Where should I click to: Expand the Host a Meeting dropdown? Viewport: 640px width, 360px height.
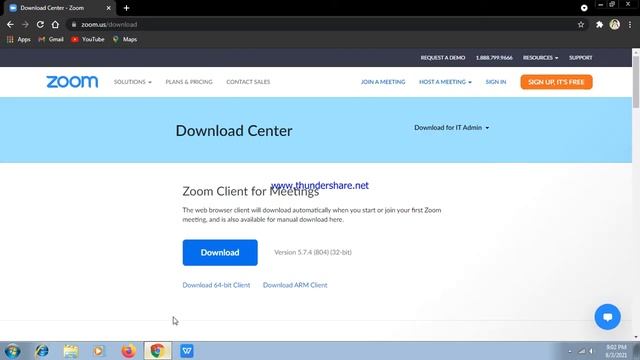(x=445, y=82)
